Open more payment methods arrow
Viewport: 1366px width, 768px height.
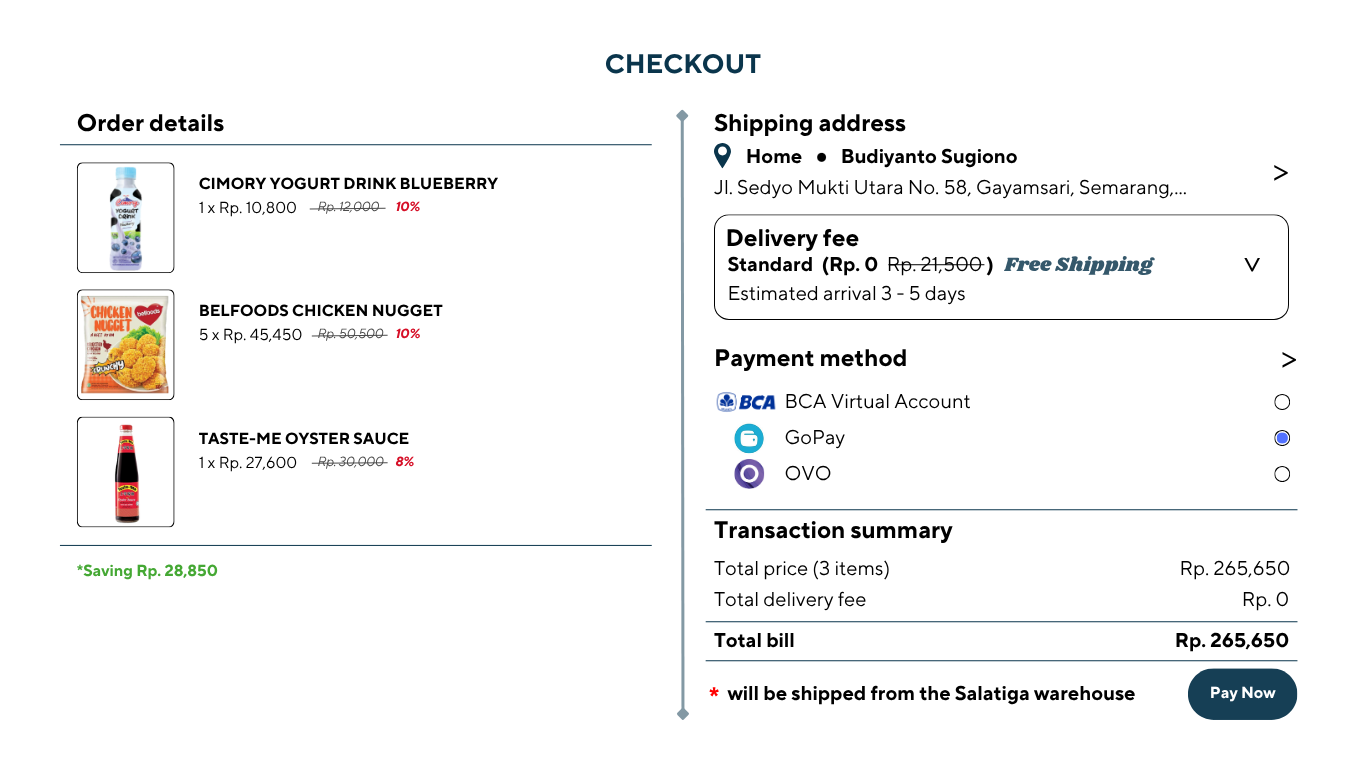pyautogui.click(x=1288, y=360)
